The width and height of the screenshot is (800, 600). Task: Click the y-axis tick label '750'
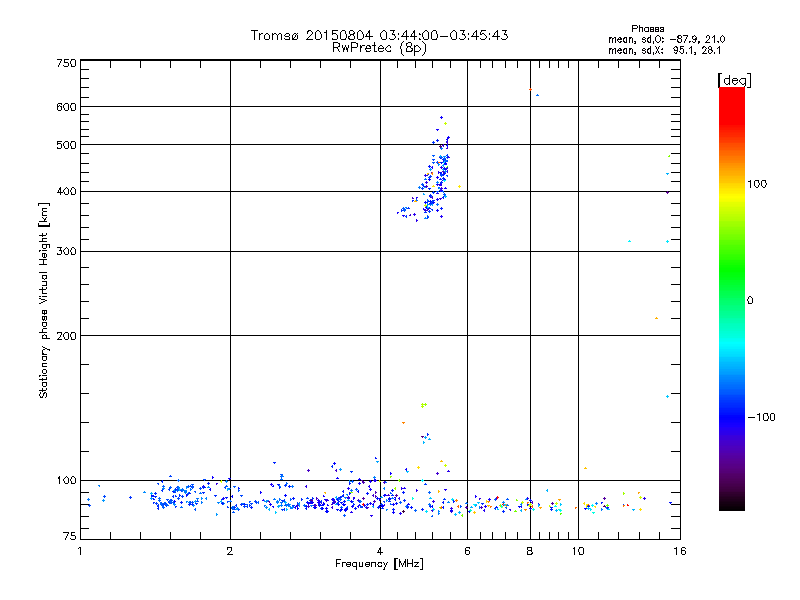(x=66, y=63)
